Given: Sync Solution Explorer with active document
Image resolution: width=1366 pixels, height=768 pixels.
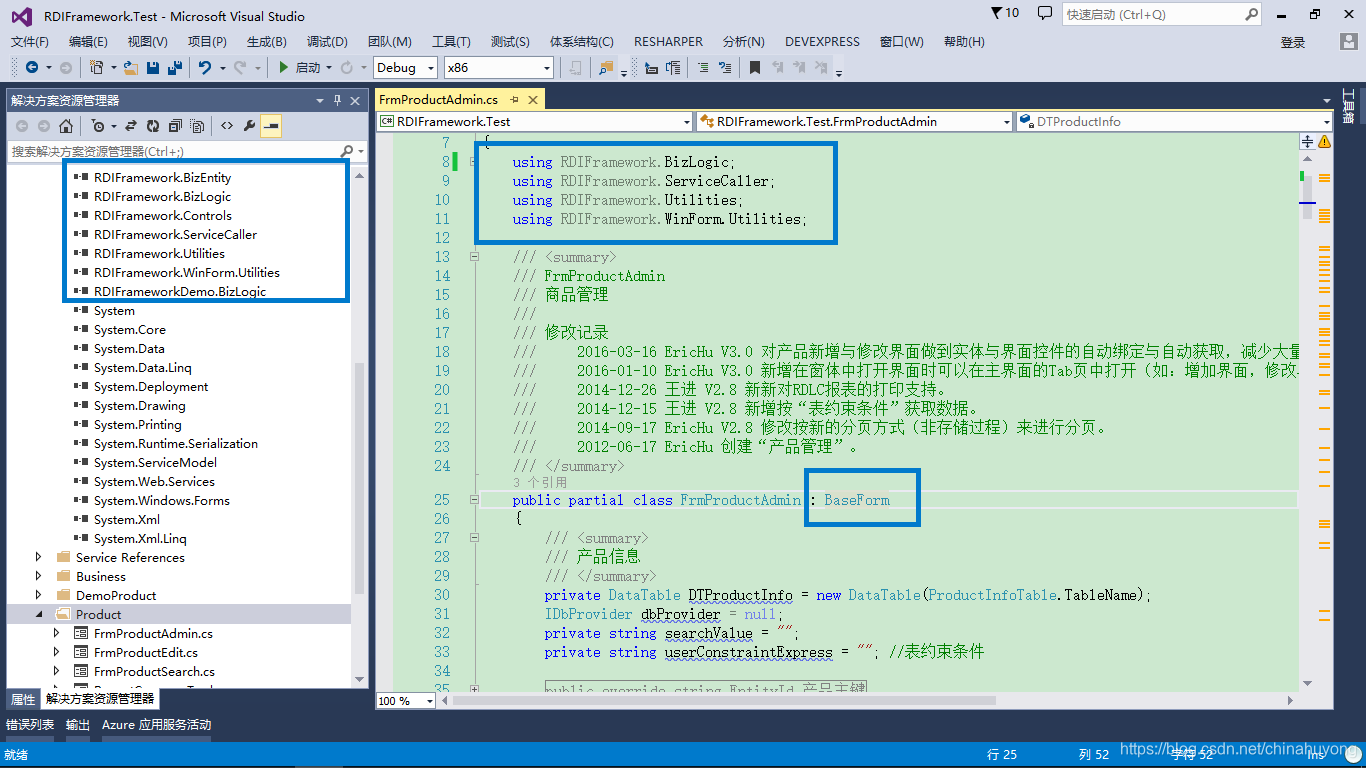Looking at the screenshot, I should (131, 126).
